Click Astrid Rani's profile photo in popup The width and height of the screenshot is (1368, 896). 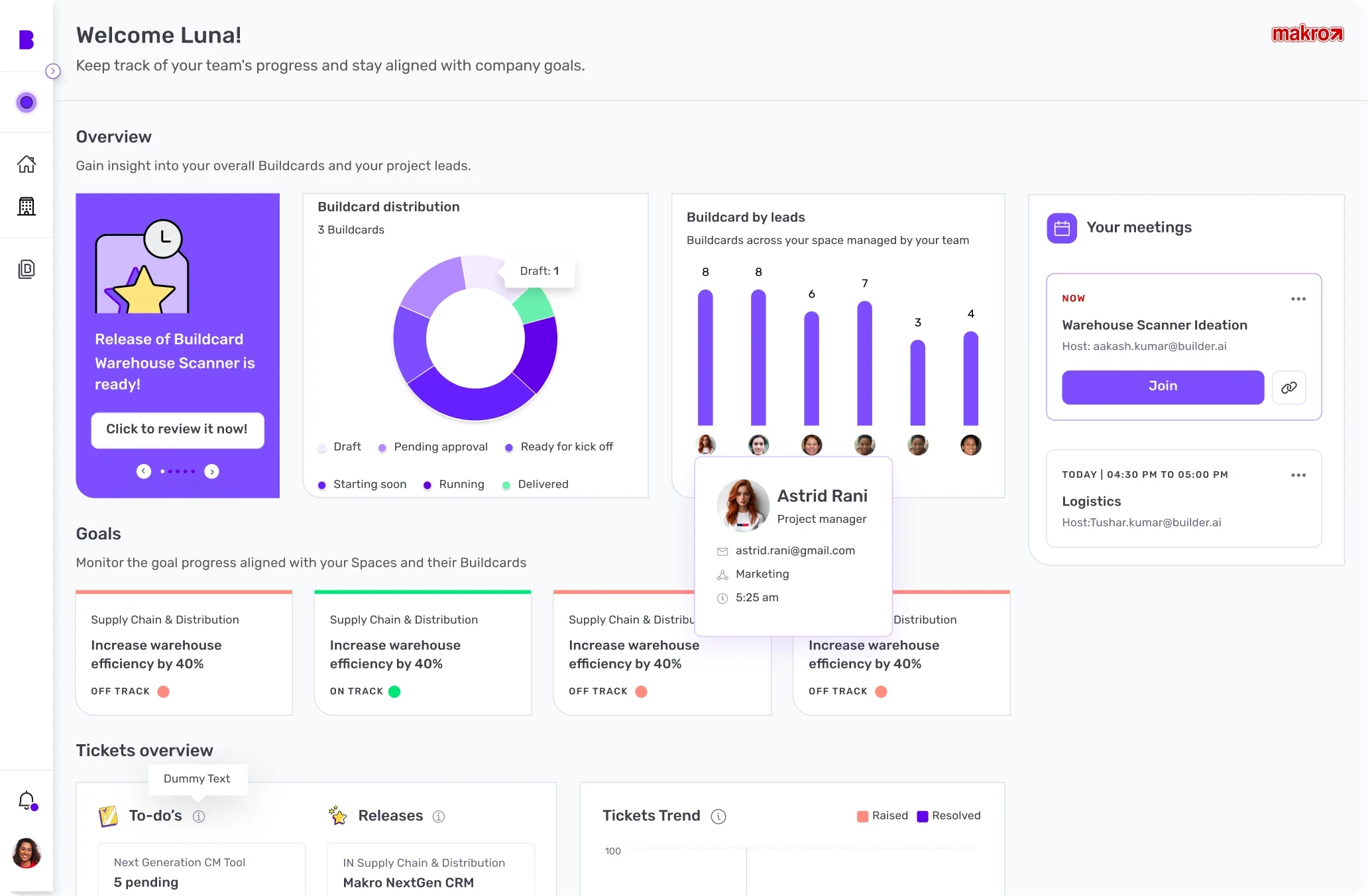[743, 506]
